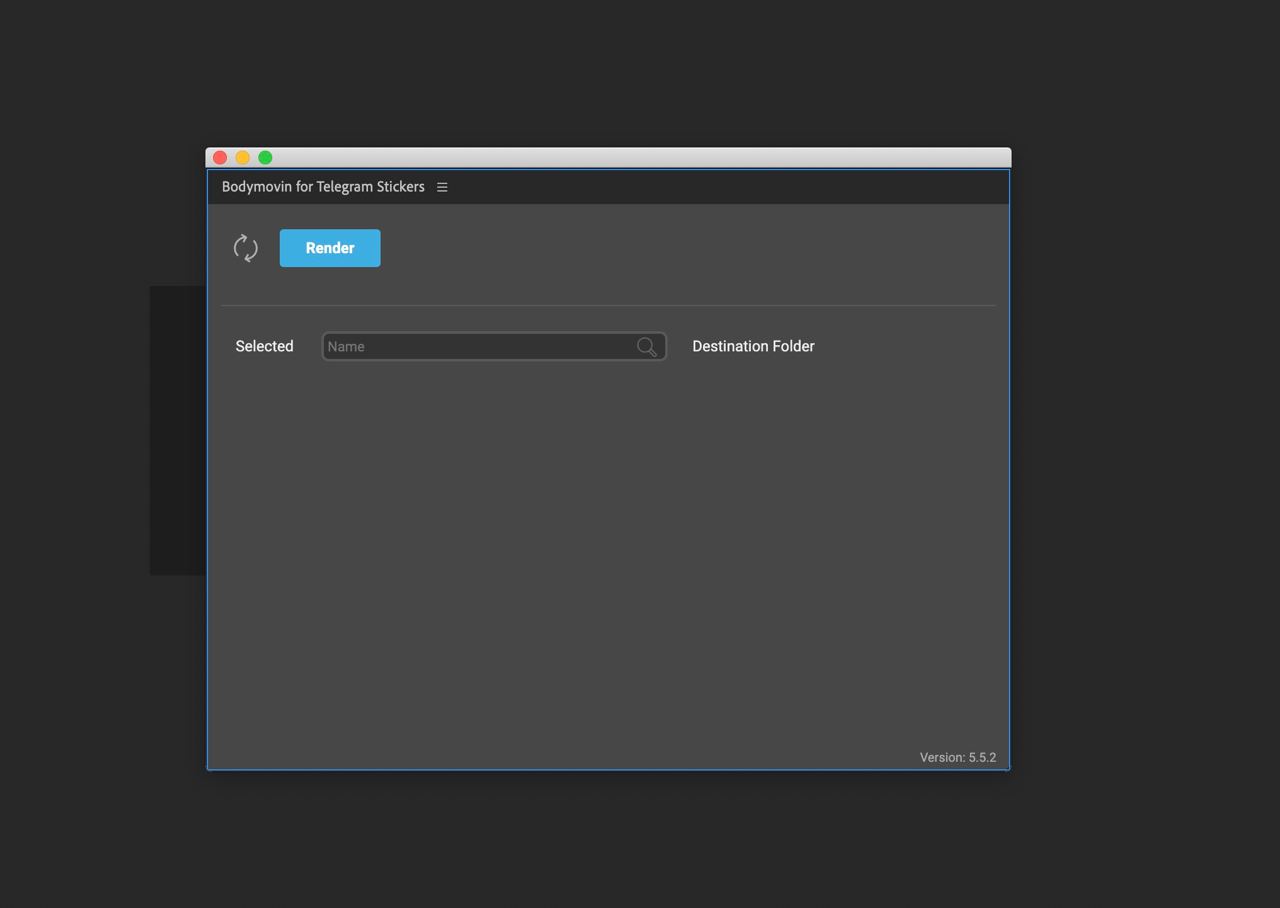Open the panel hamburger menu

442,187
